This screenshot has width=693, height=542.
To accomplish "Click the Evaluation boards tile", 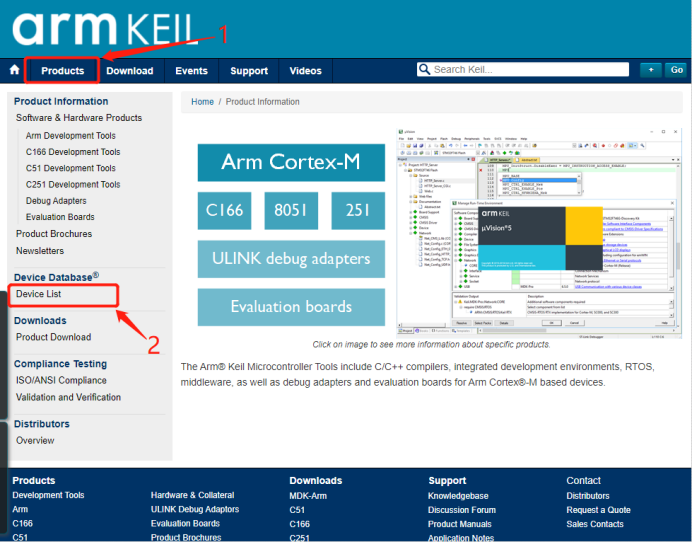I will tap(291, 307).
